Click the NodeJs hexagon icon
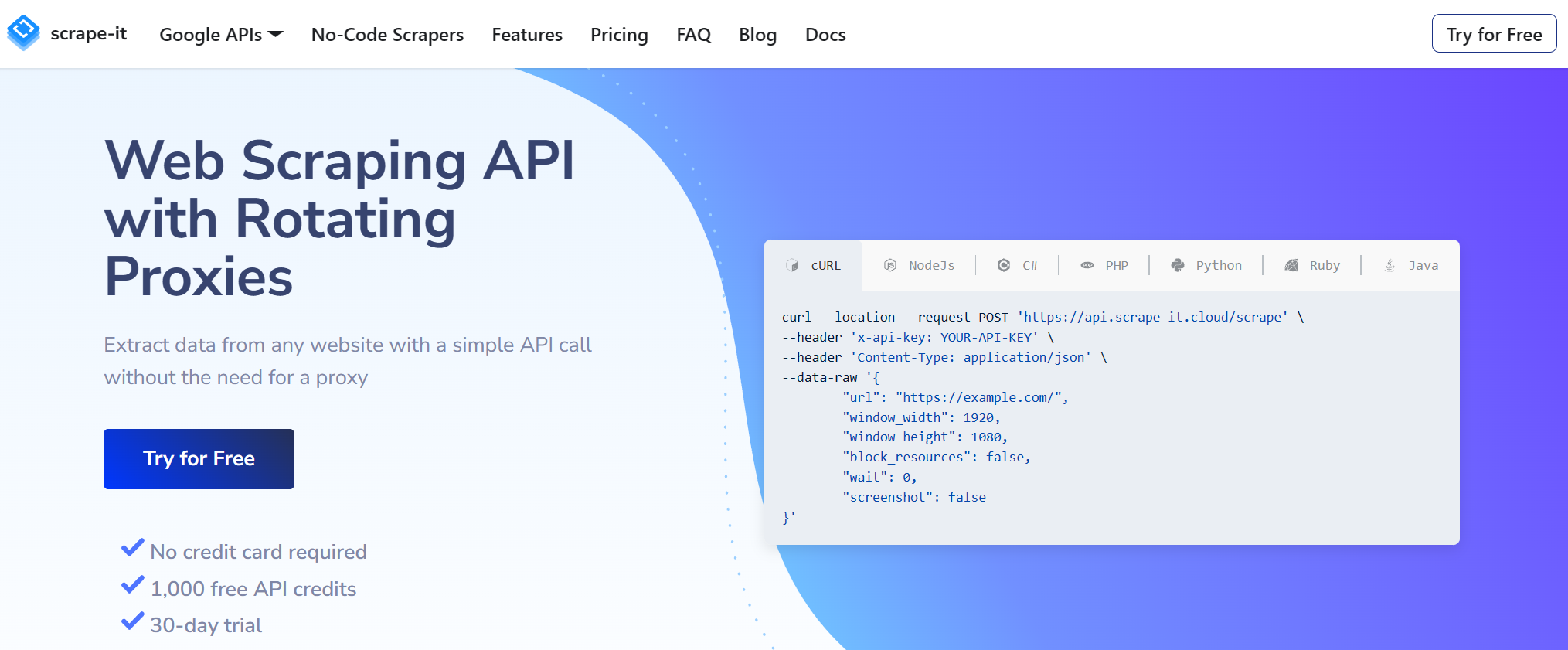This screenshot has height=650, width=1568. [x=890, y=265]
